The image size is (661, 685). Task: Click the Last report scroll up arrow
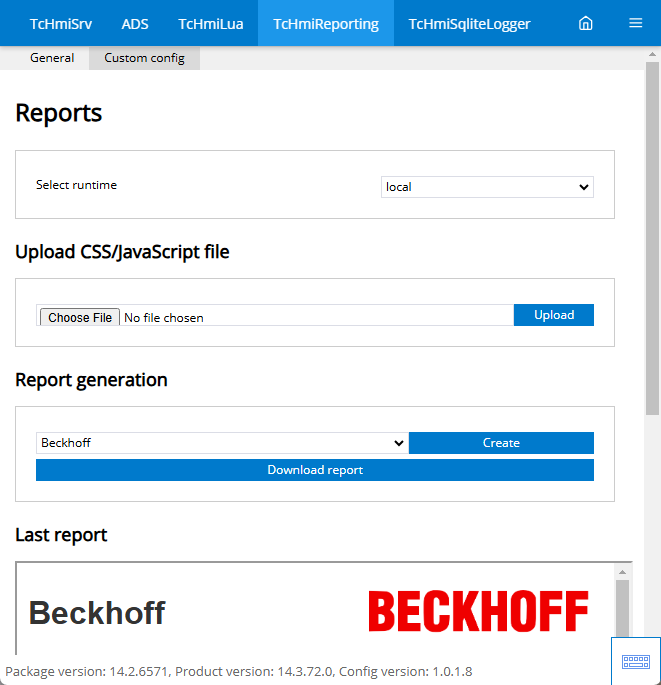[623, 572]
